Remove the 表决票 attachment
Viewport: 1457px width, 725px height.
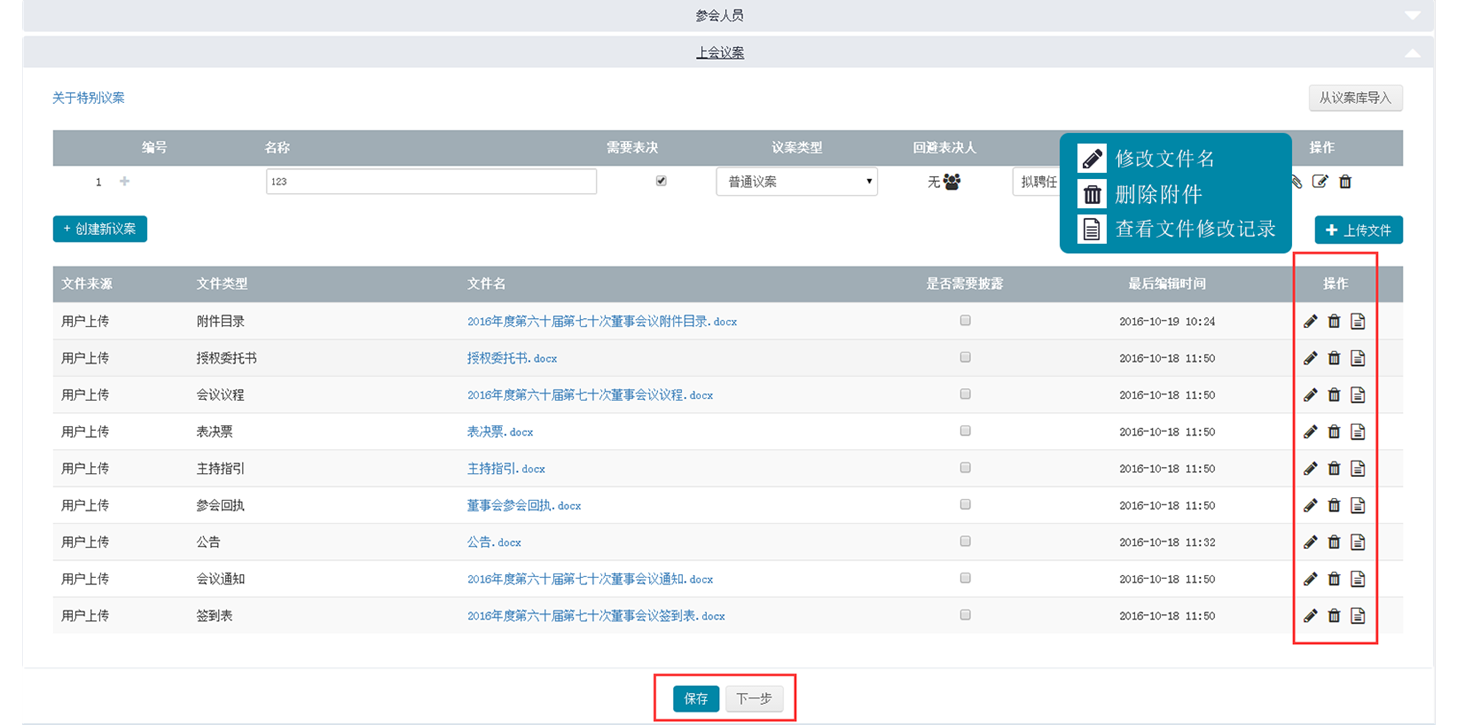(1334, 432)
